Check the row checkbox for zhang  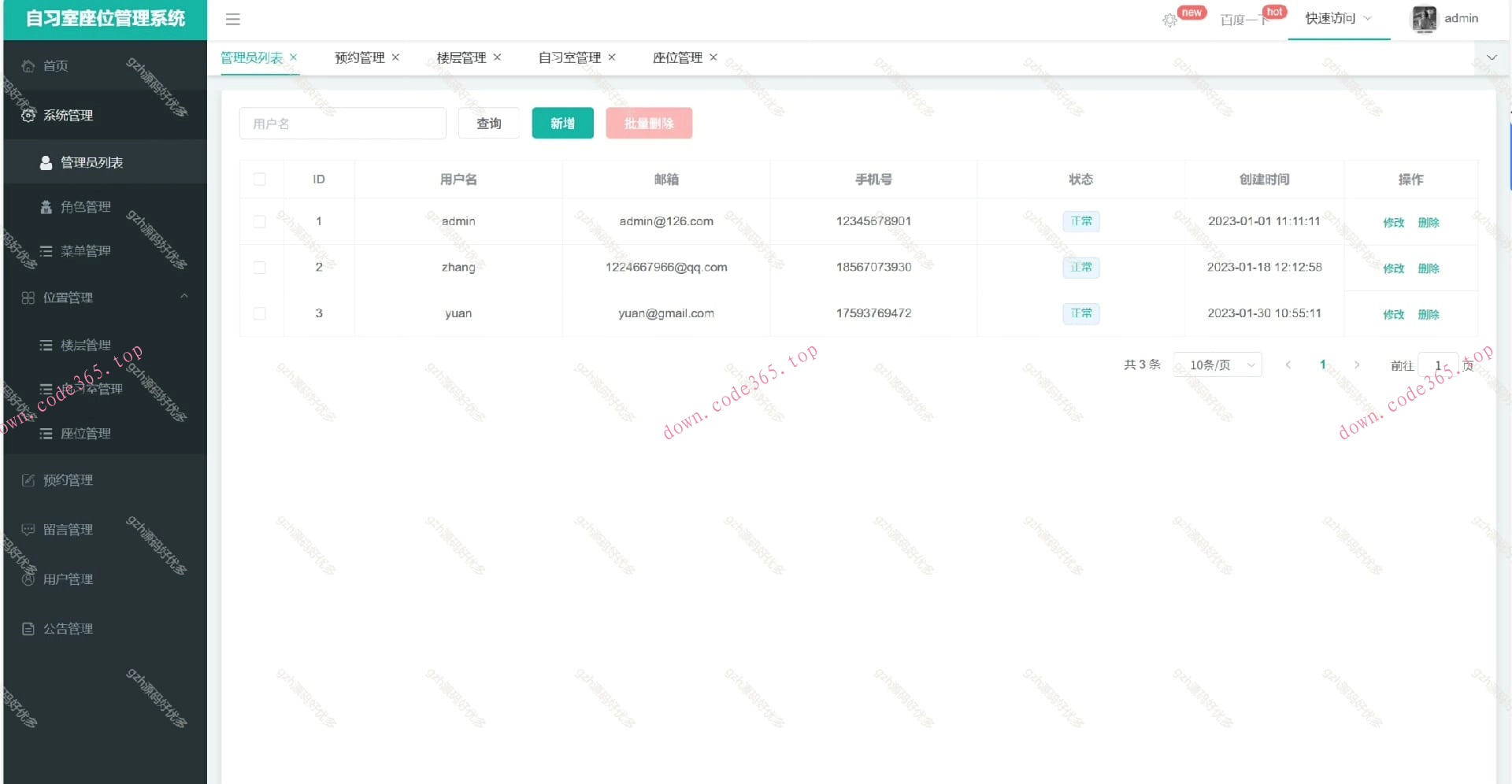click(x=260, y=268)
